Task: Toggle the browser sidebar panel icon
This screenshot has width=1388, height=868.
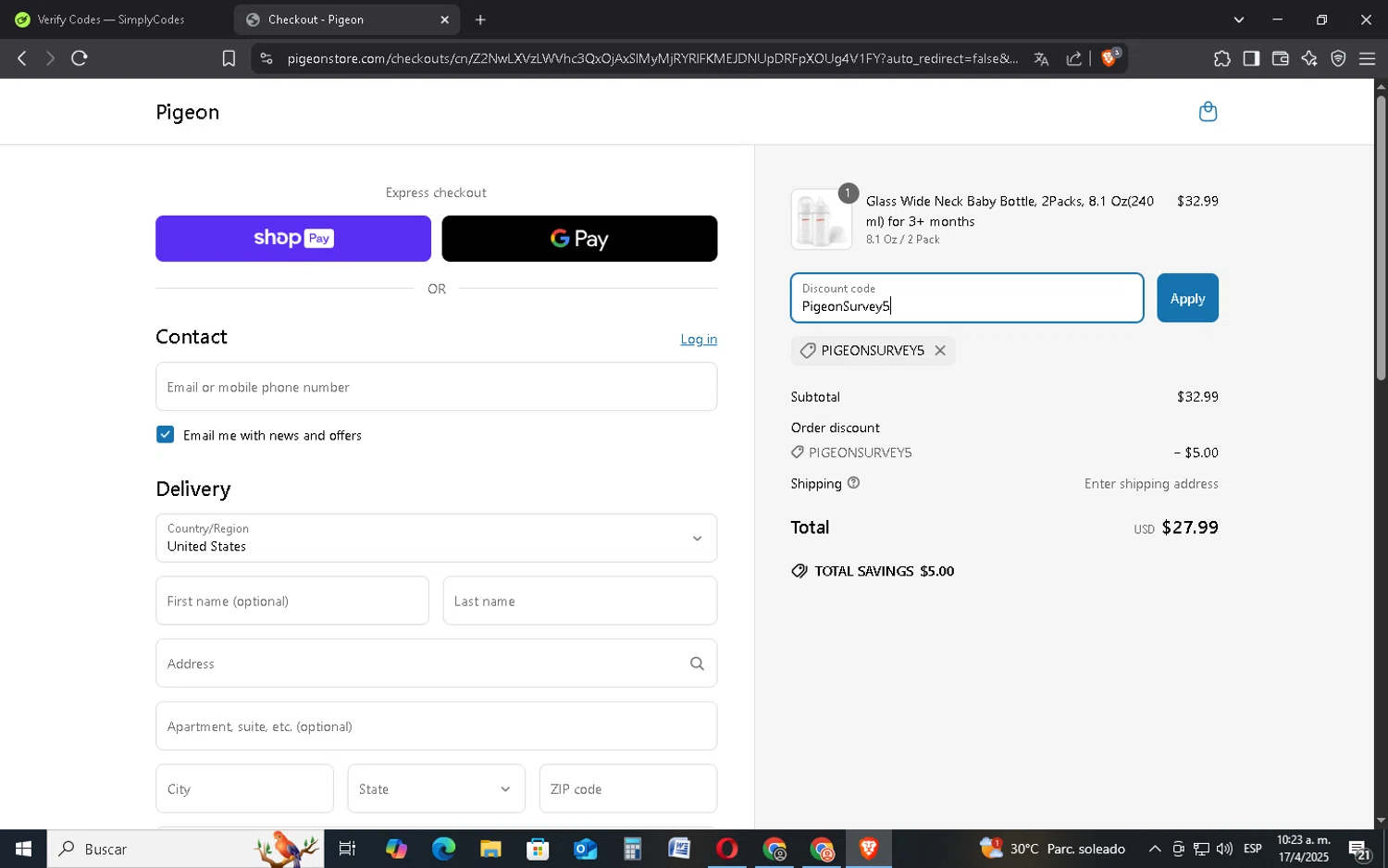Action: (1251, 58)
